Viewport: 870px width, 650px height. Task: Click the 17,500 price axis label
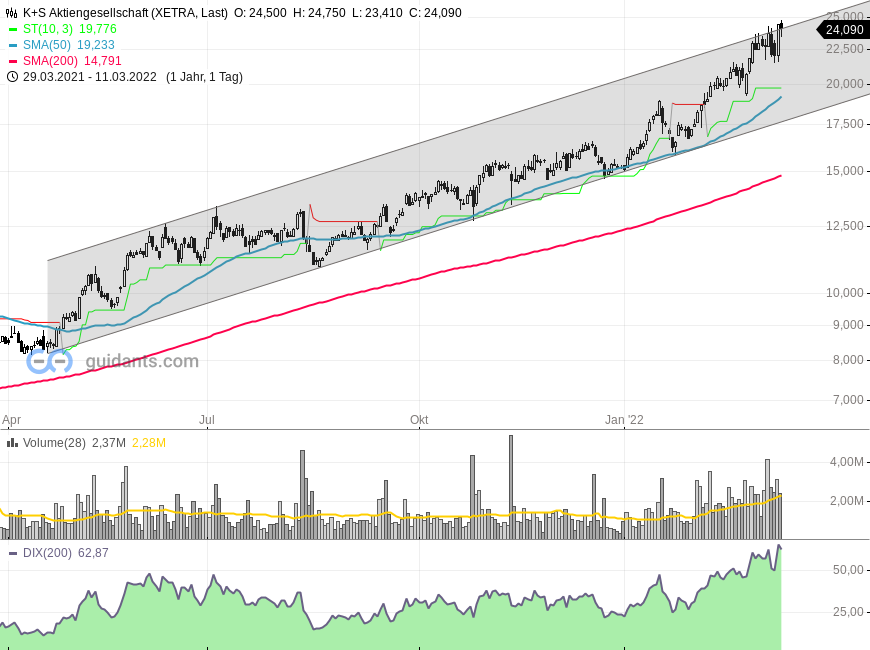(844, 124)
